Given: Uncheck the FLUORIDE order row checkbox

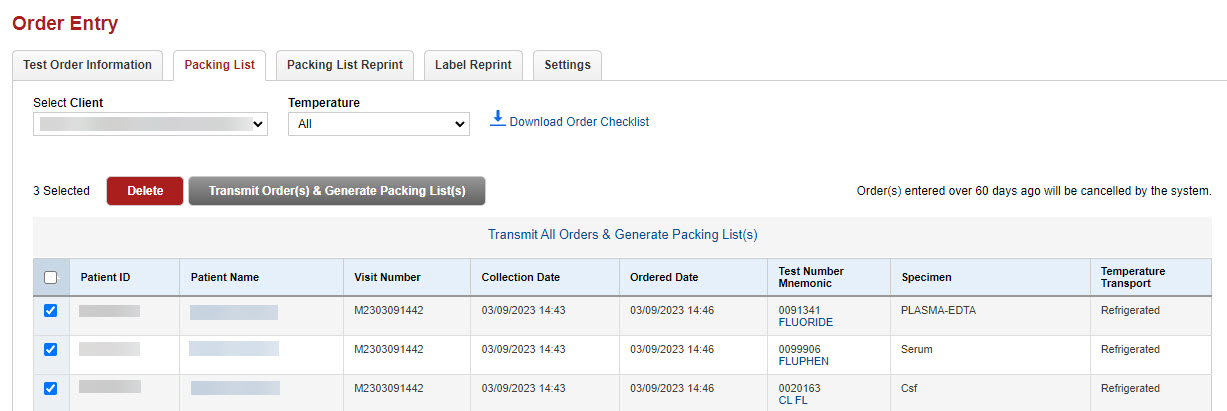Looking at the screenshot, I should (51, 311).
